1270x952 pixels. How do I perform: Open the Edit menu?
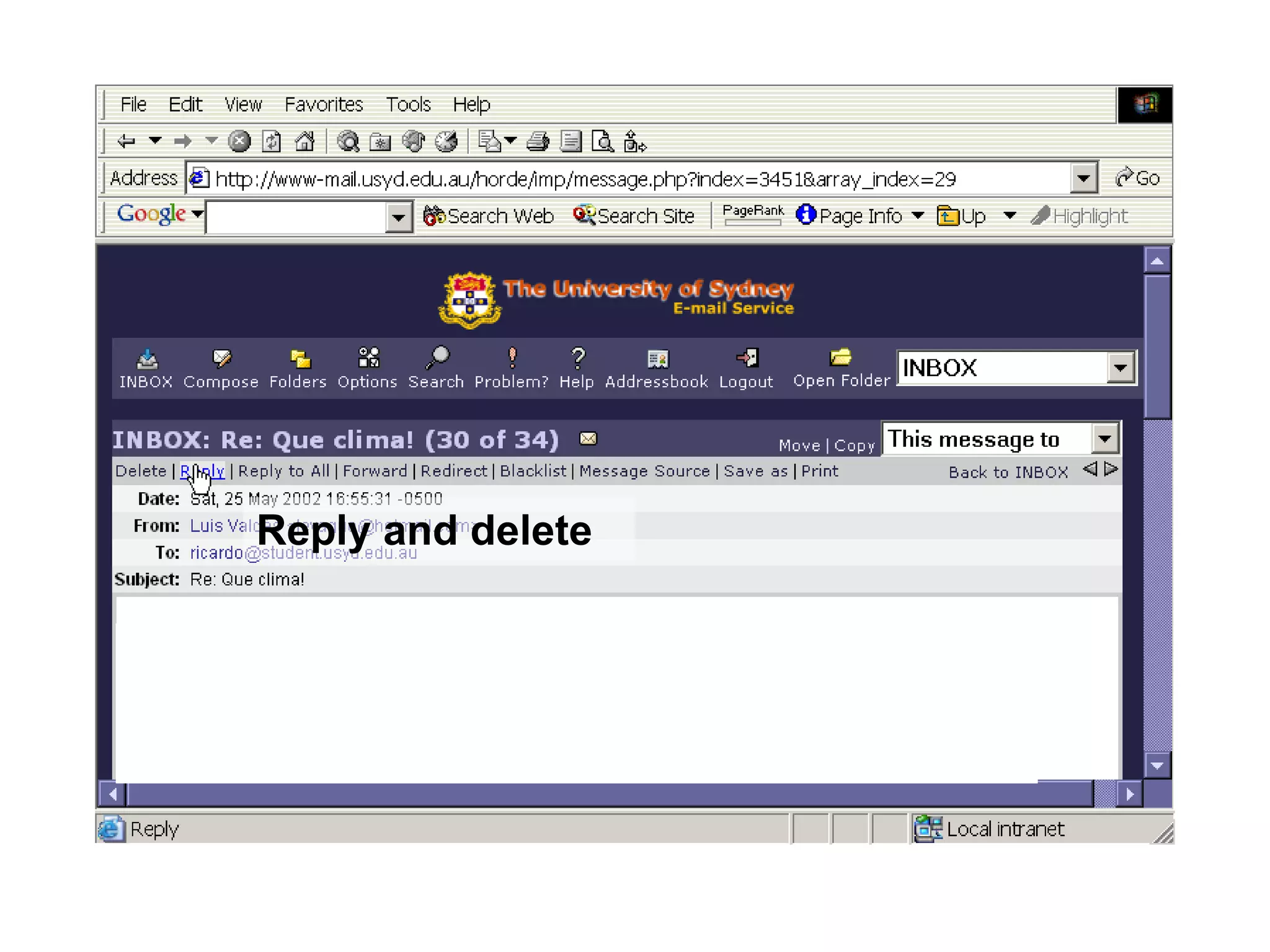coord(185,104)
